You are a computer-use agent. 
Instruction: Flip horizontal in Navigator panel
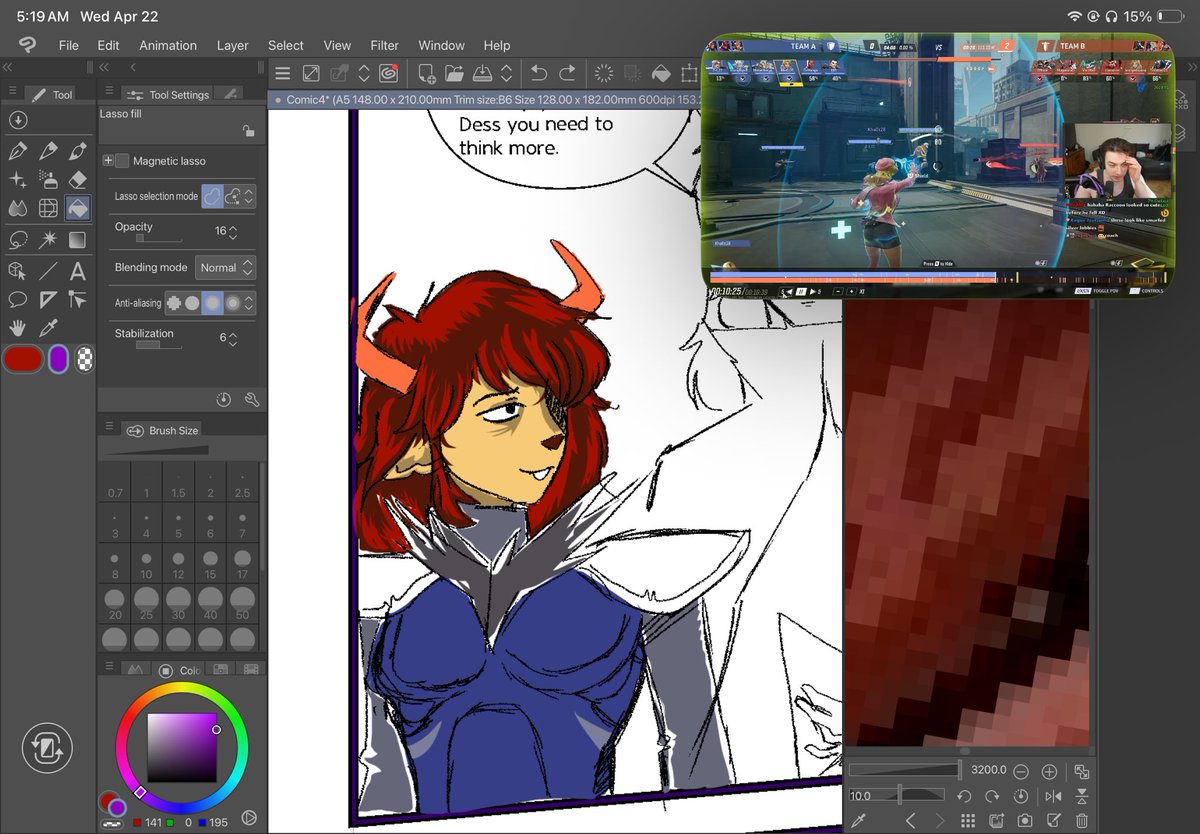click(1052, 797)
